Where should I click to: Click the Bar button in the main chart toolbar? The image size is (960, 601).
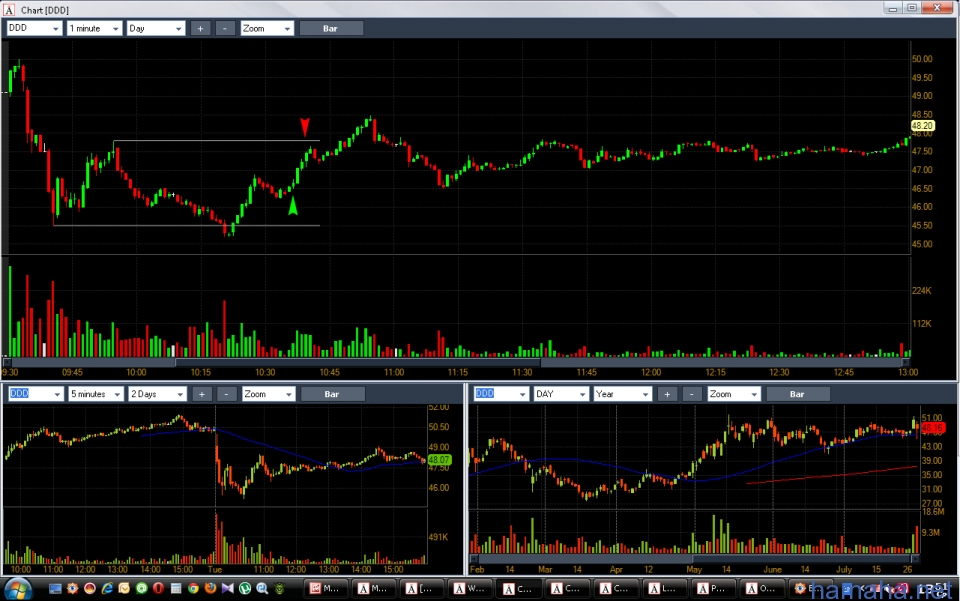coord(331,28)
